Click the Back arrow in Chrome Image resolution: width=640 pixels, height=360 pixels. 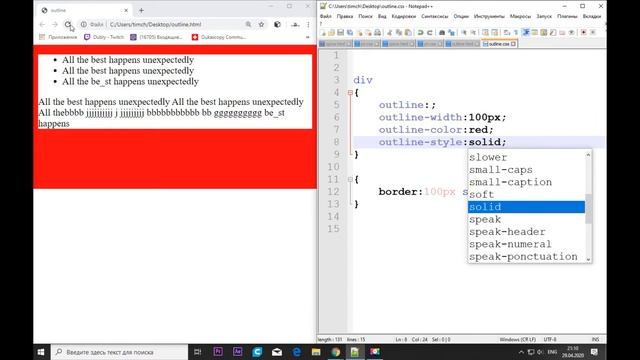tap(42, 24)
